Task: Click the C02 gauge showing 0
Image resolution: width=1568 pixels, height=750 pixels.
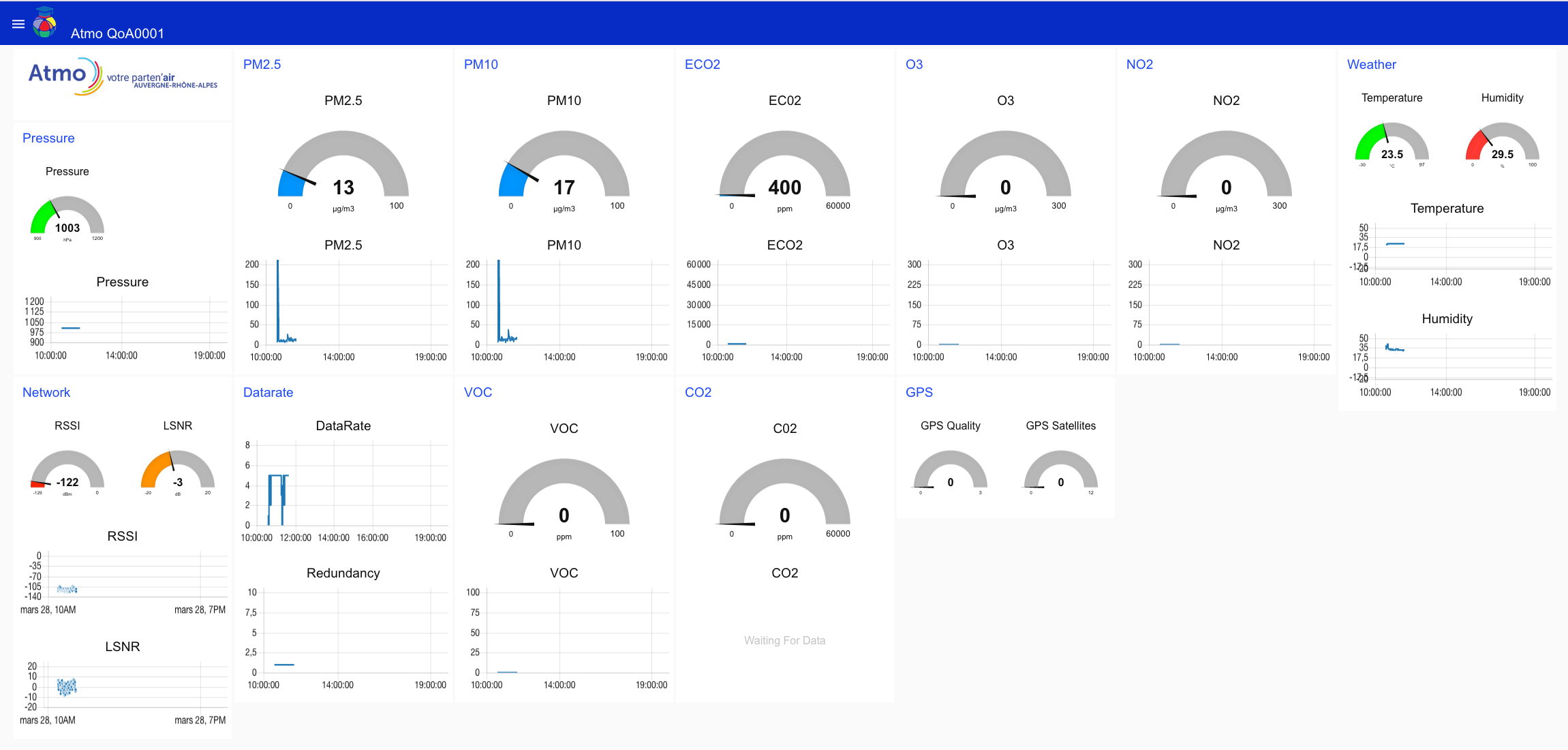Action: click(785, 499)
